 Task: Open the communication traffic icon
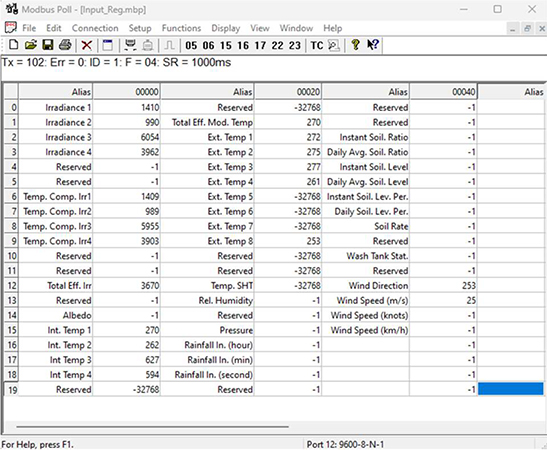[x=334, y=45]
